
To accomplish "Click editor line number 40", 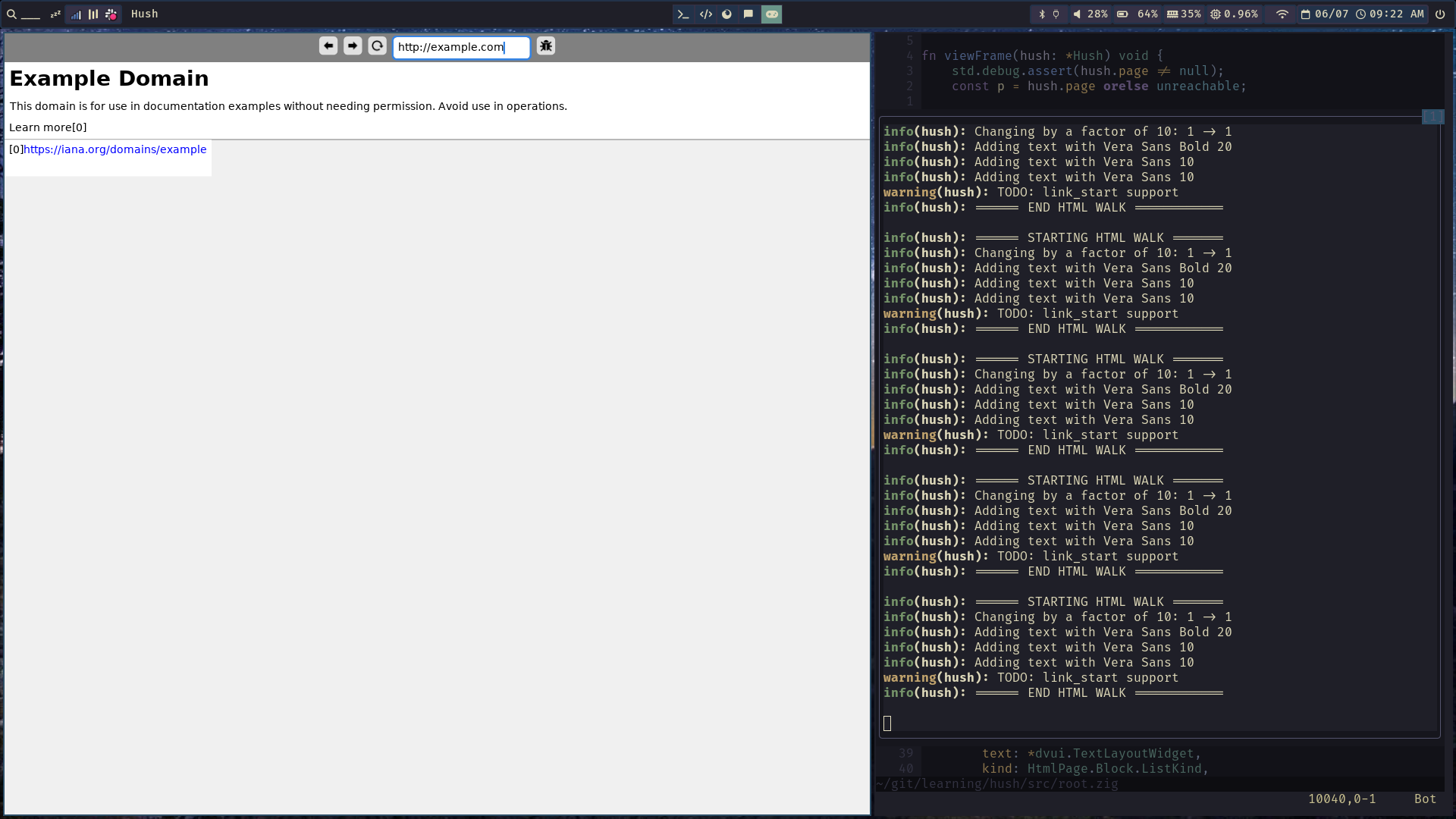I will (x=906, y=769).
